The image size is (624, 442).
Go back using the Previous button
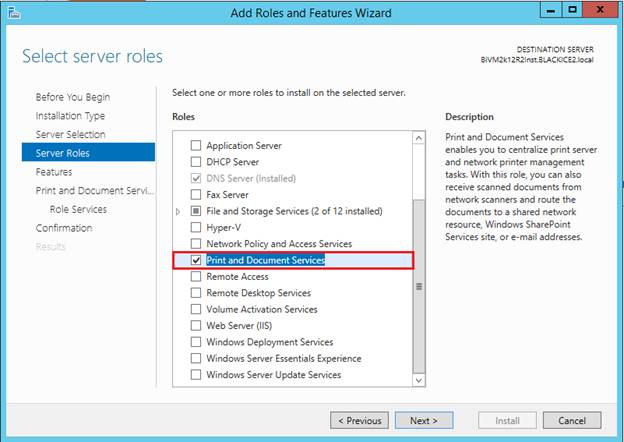pyautogui.click(x=359, y=421)
